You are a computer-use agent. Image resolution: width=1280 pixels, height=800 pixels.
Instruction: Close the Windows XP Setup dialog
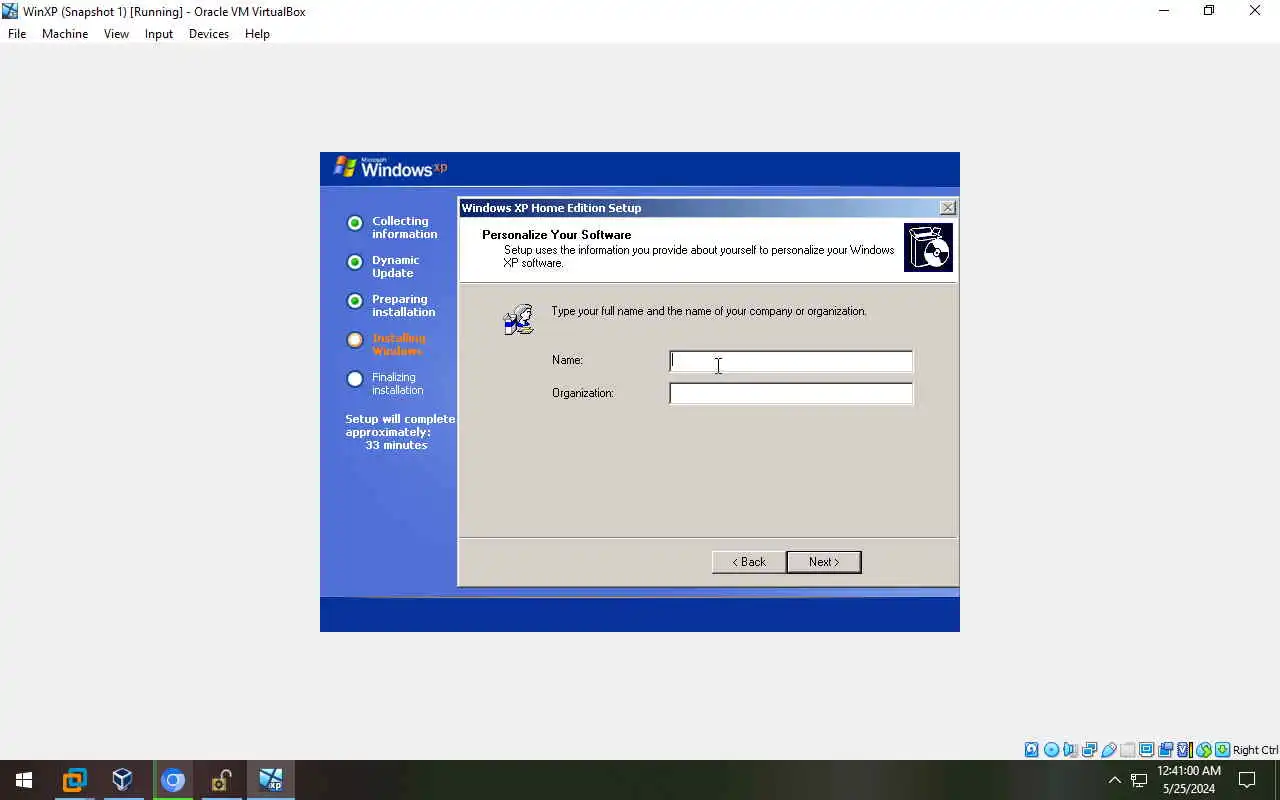[948, 208]
